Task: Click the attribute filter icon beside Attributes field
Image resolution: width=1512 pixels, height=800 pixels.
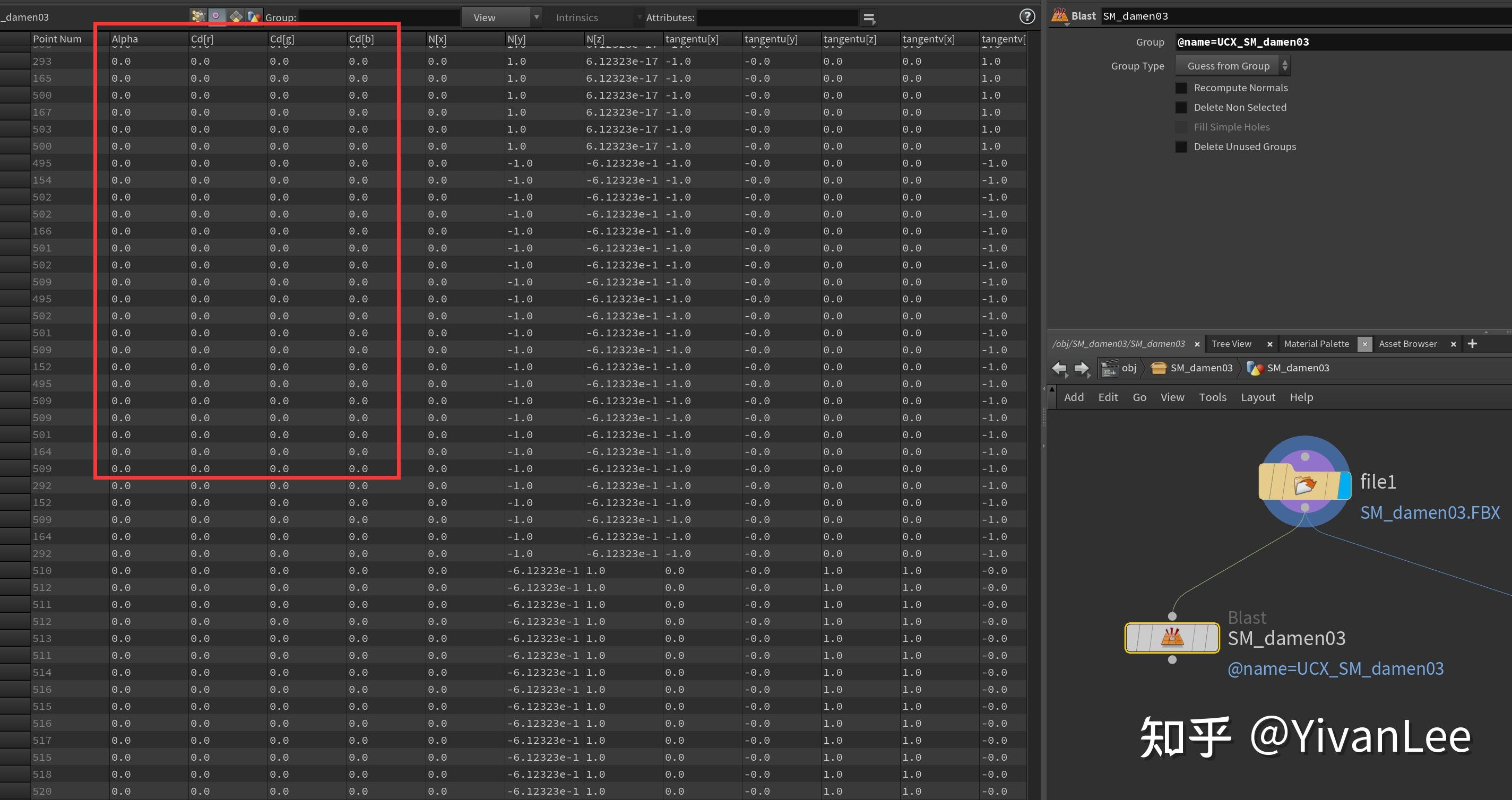Action: 869,18
